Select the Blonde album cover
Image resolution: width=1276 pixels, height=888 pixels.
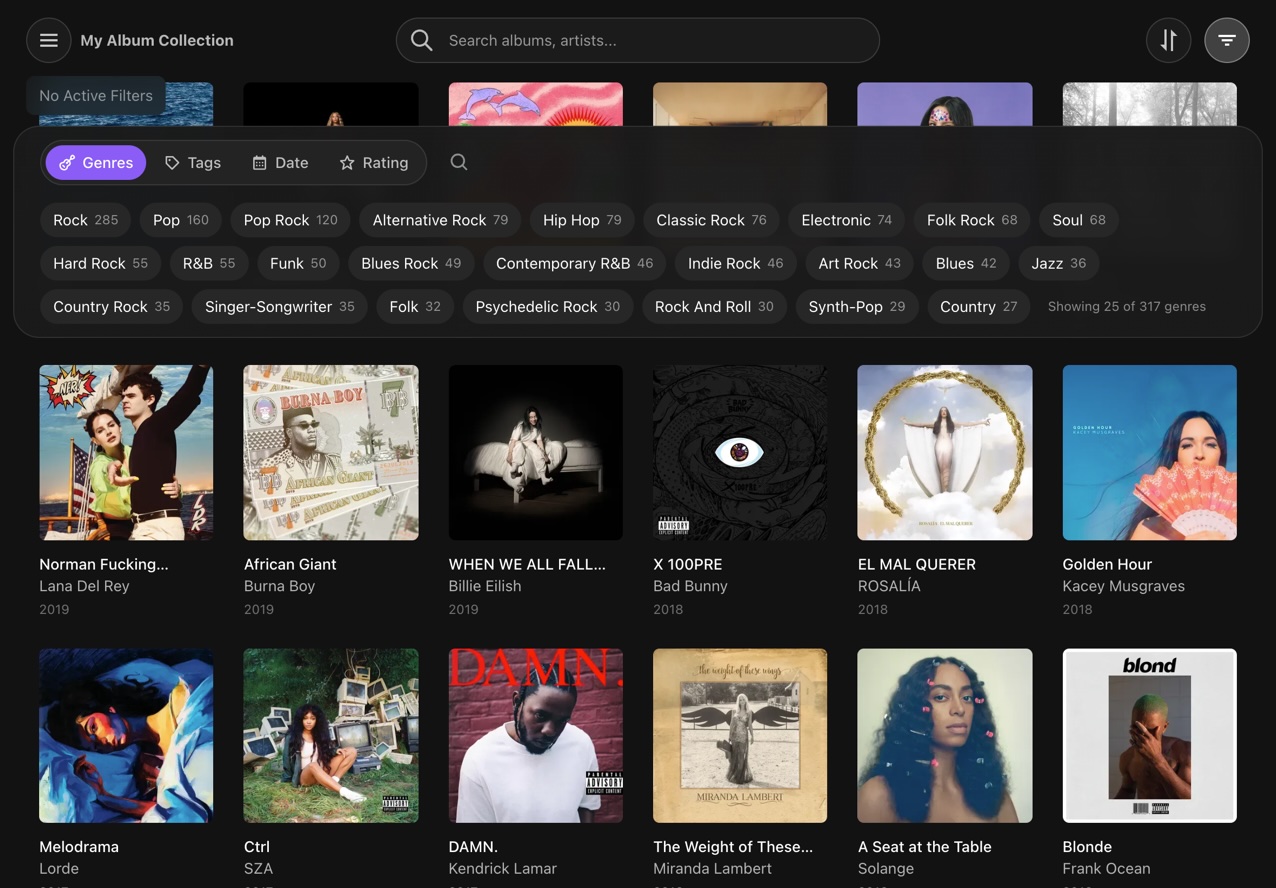coord(1149,735)
